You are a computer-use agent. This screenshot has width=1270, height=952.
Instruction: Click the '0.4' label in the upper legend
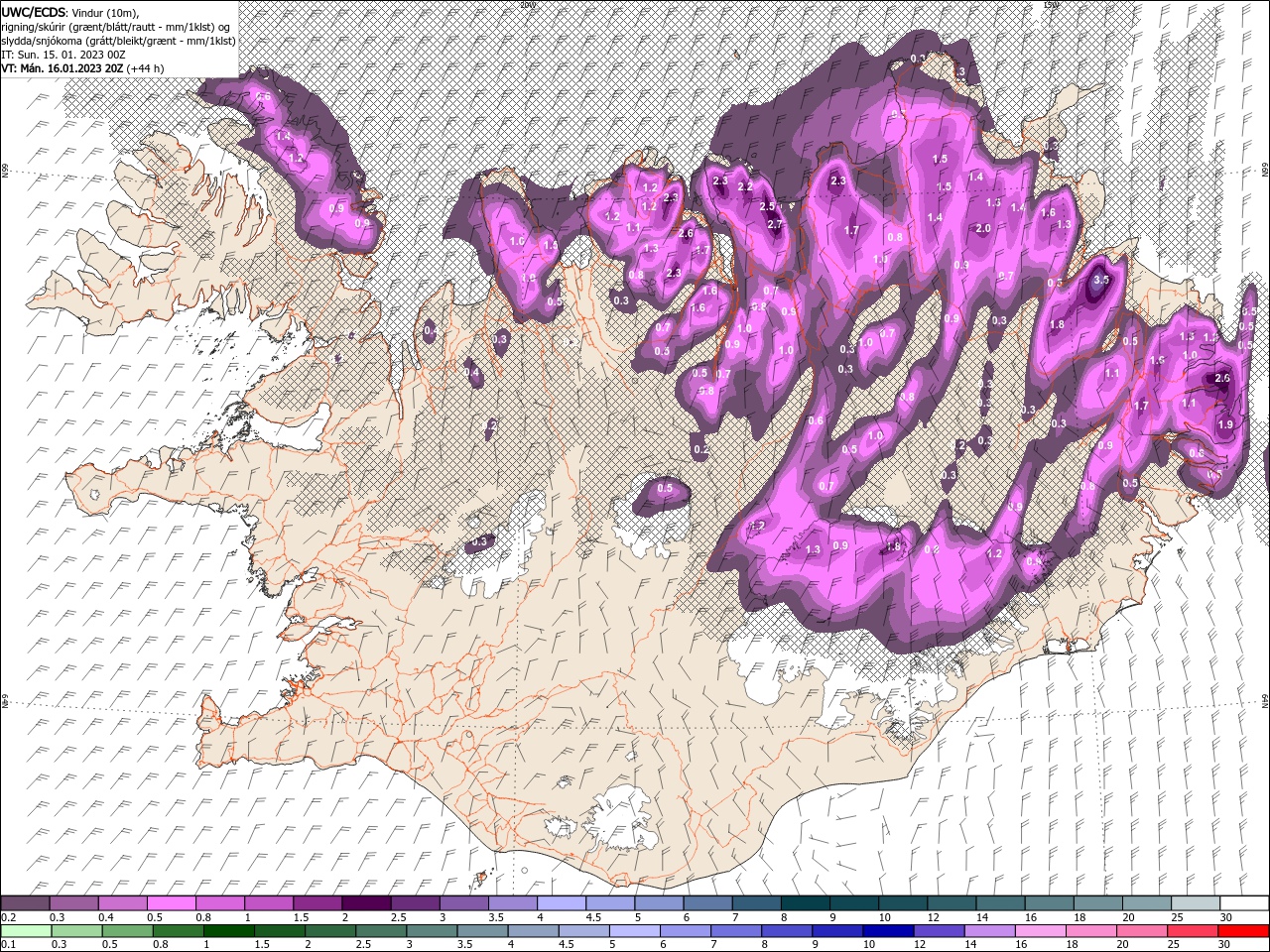pos(105,918)
